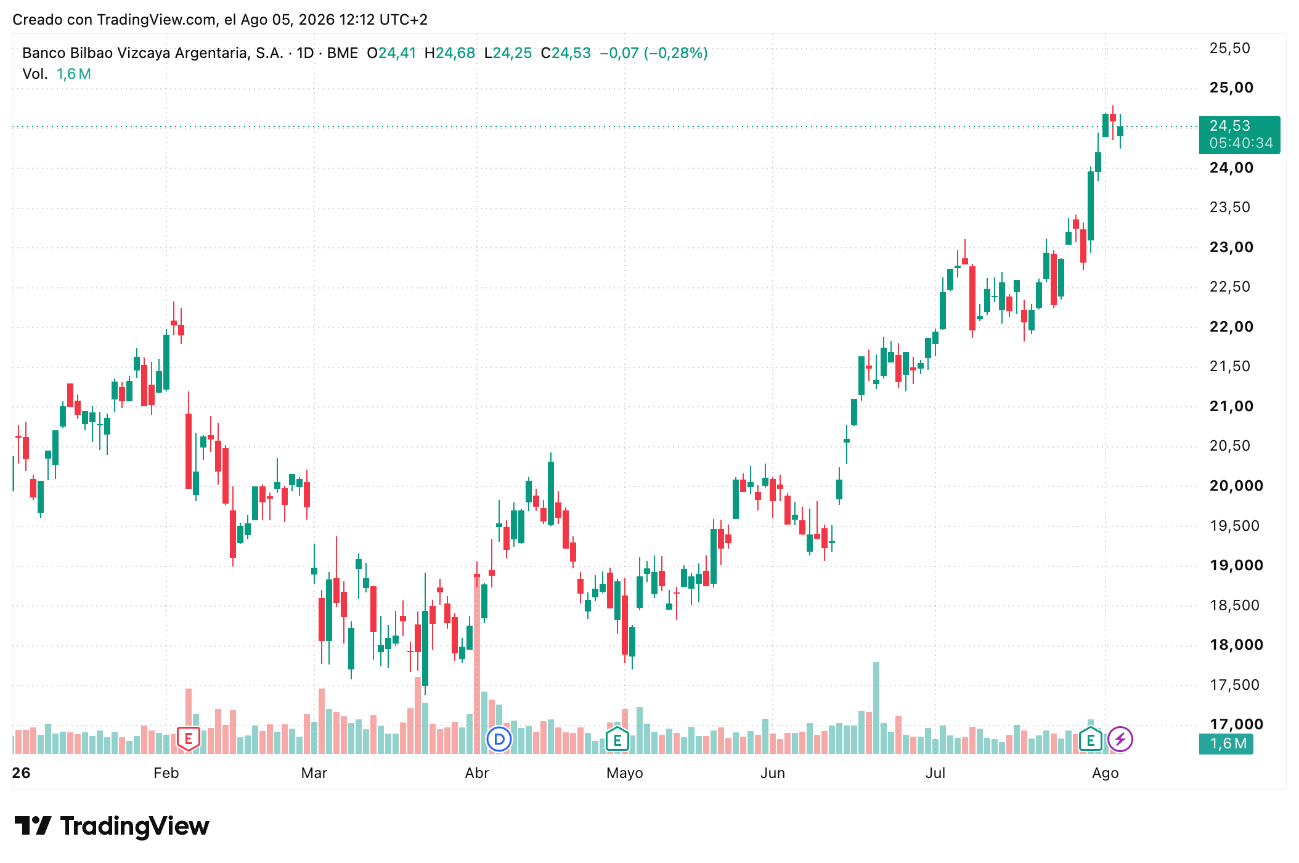Click the green earnings marker near Ago
The image size is (1299, 863).
pyautogui.click(x=1091, y=739)
